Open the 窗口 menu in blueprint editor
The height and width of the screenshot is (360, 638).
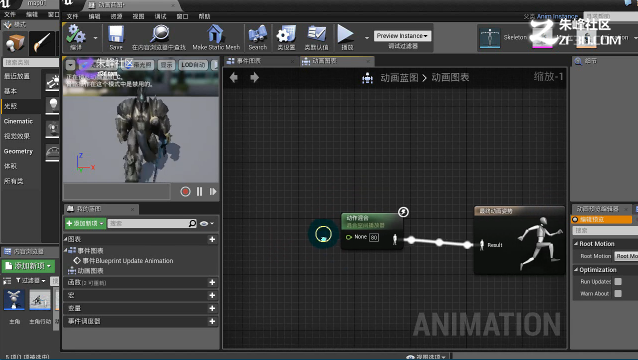pyautogui.click(x=182, y=16)
